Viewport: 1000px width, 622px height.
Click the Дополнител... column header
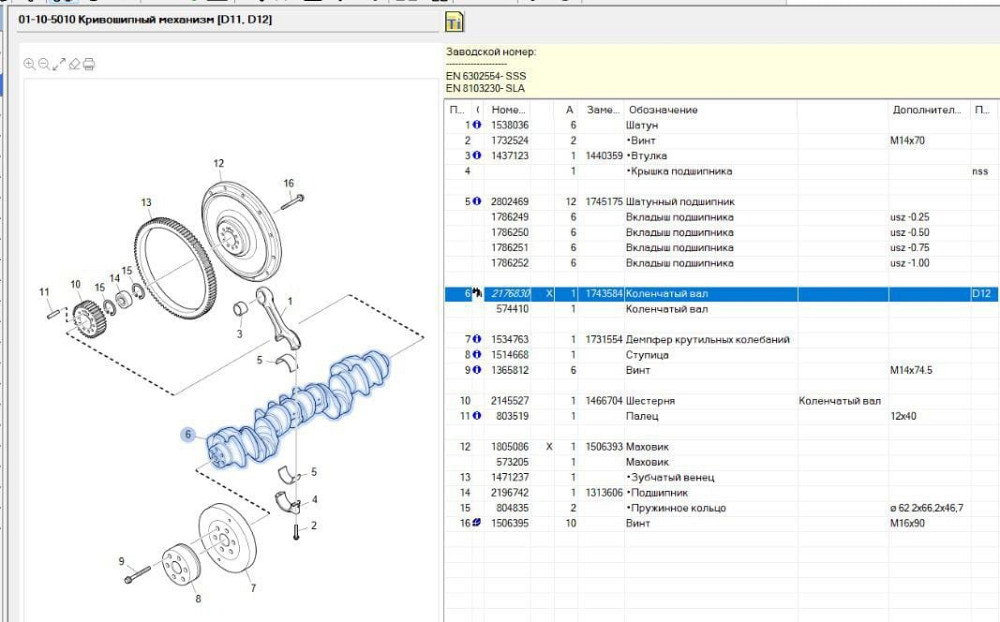[926, 110]
